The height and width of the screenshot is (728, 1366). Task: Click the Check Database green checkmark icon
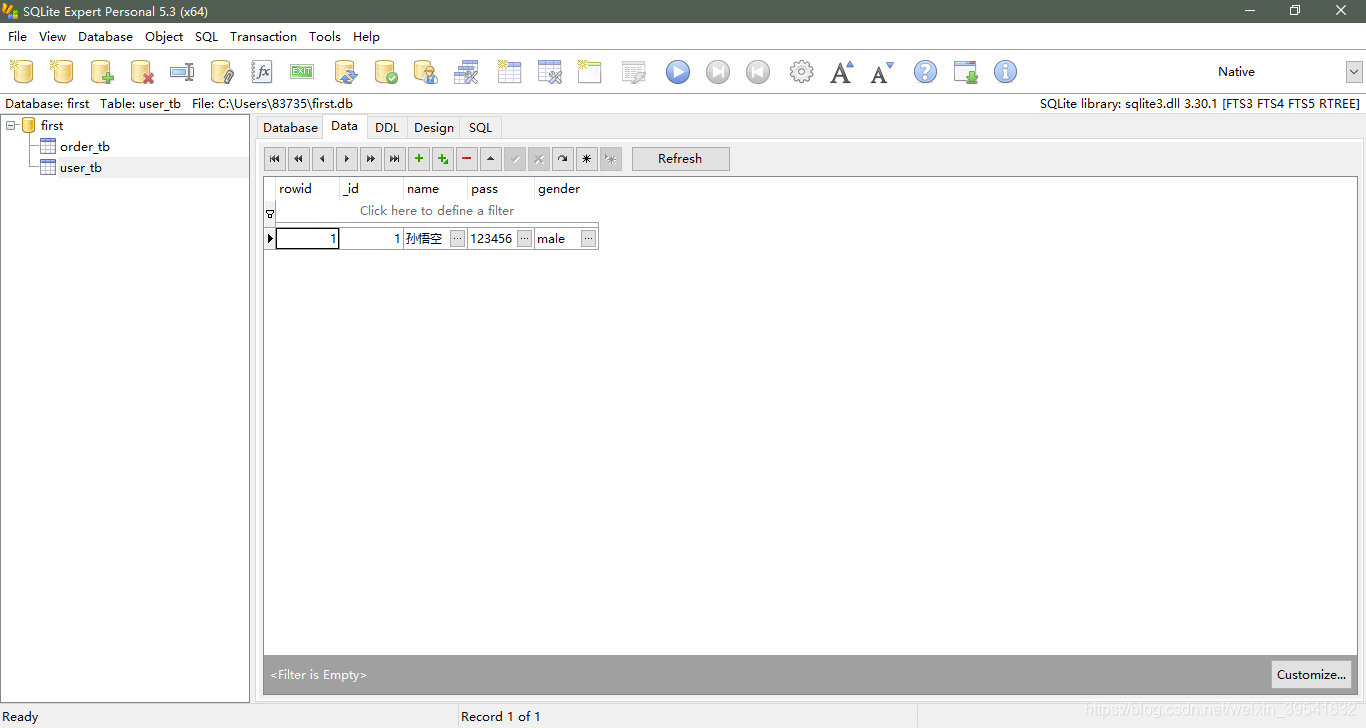point(386,72)
